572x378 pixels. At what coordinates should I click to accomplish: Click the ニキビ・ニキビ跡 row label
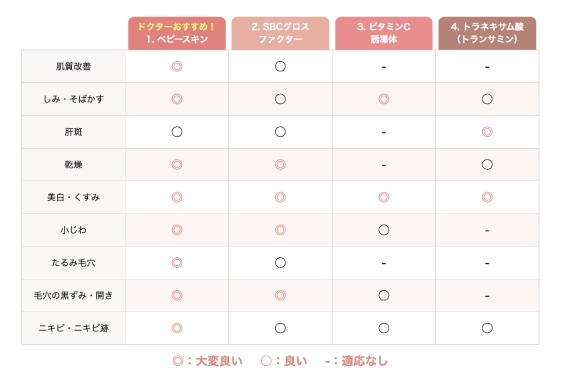click(x=73, y=328)
